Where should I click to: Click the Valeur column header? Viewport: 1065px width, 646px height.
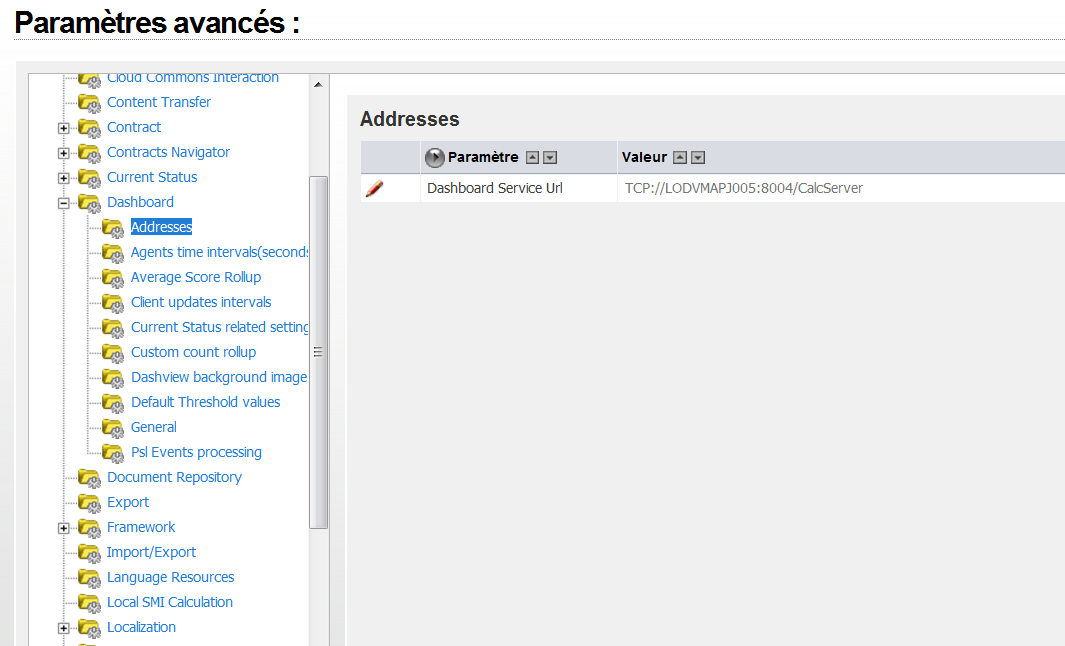[x=645, y=158]
